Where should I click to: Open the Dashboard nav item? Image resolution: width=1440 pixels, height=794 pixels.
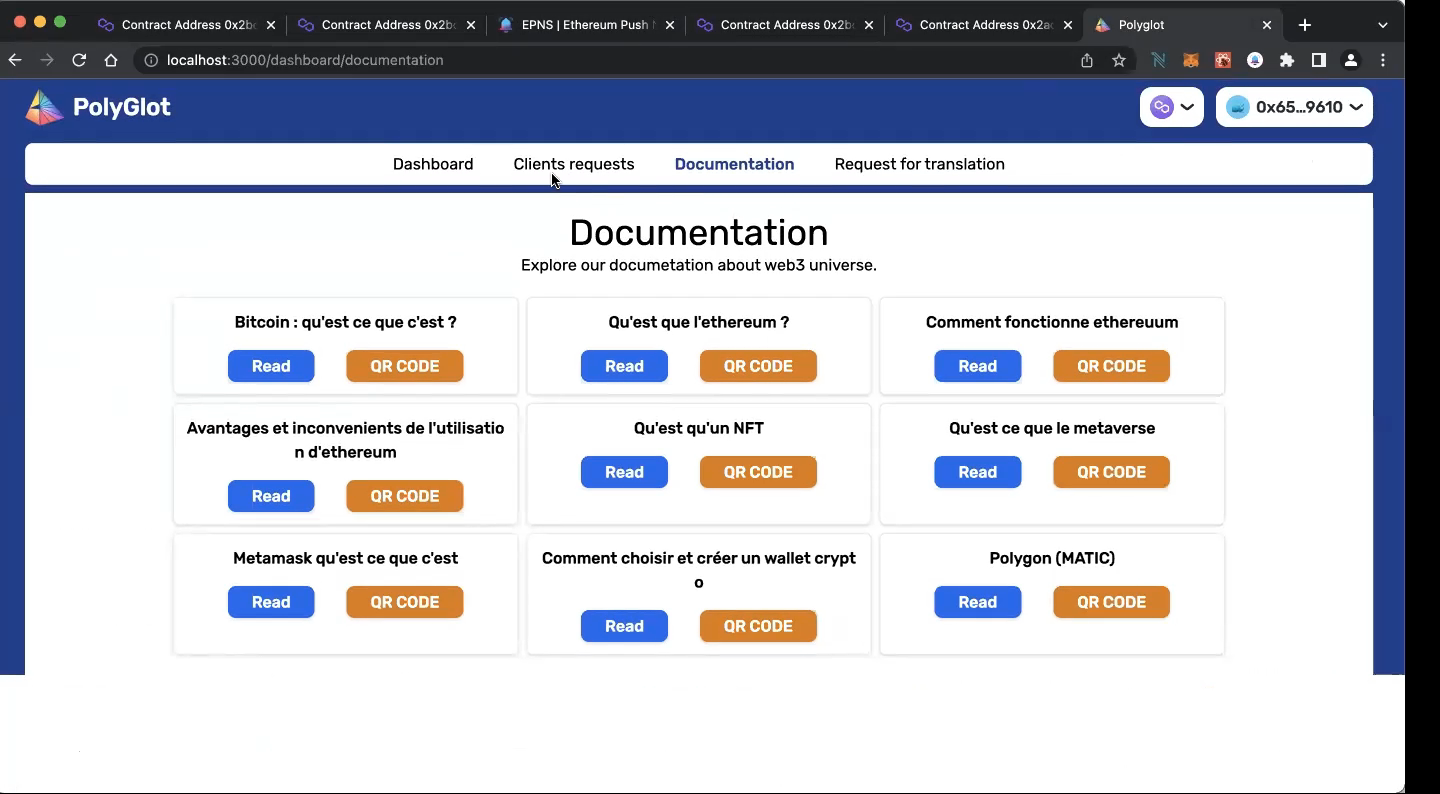point(433,164)
